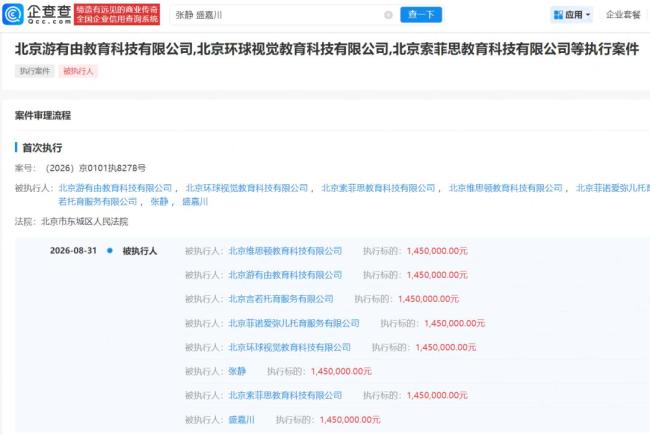Open 北京菲诺爱弥儿托育服务有限公司 in the timeline details
The height and width of the screenshot is (435, 650).
[294, 323]
